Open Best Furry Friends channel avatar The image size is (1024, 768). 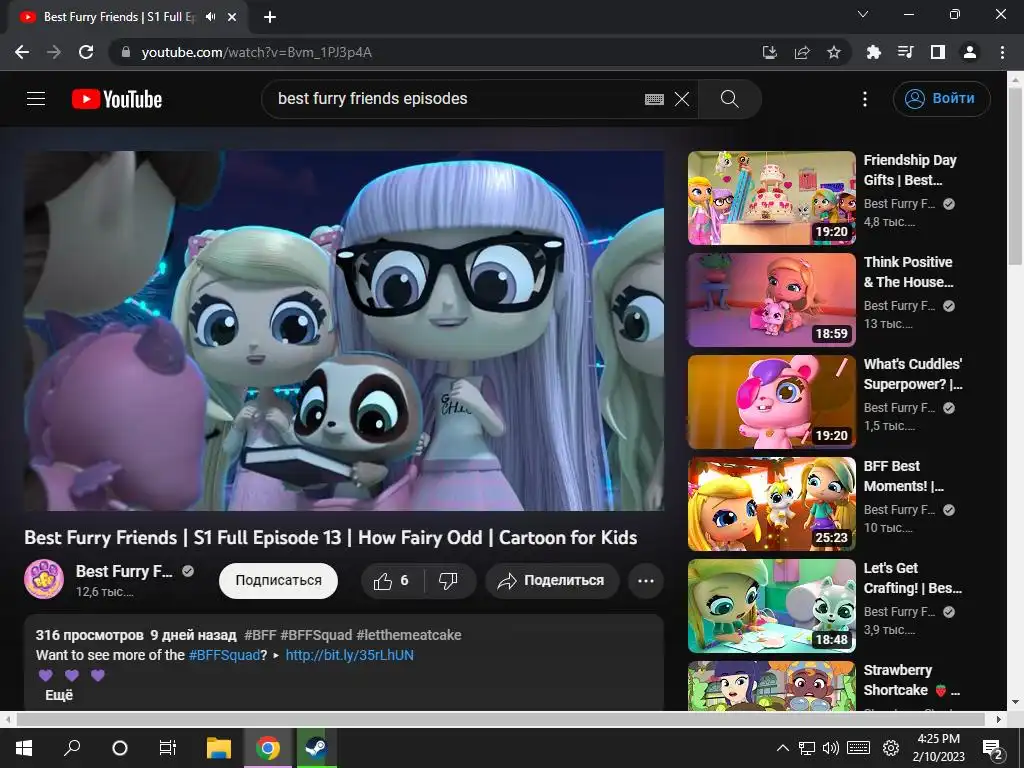pos(44,579)
